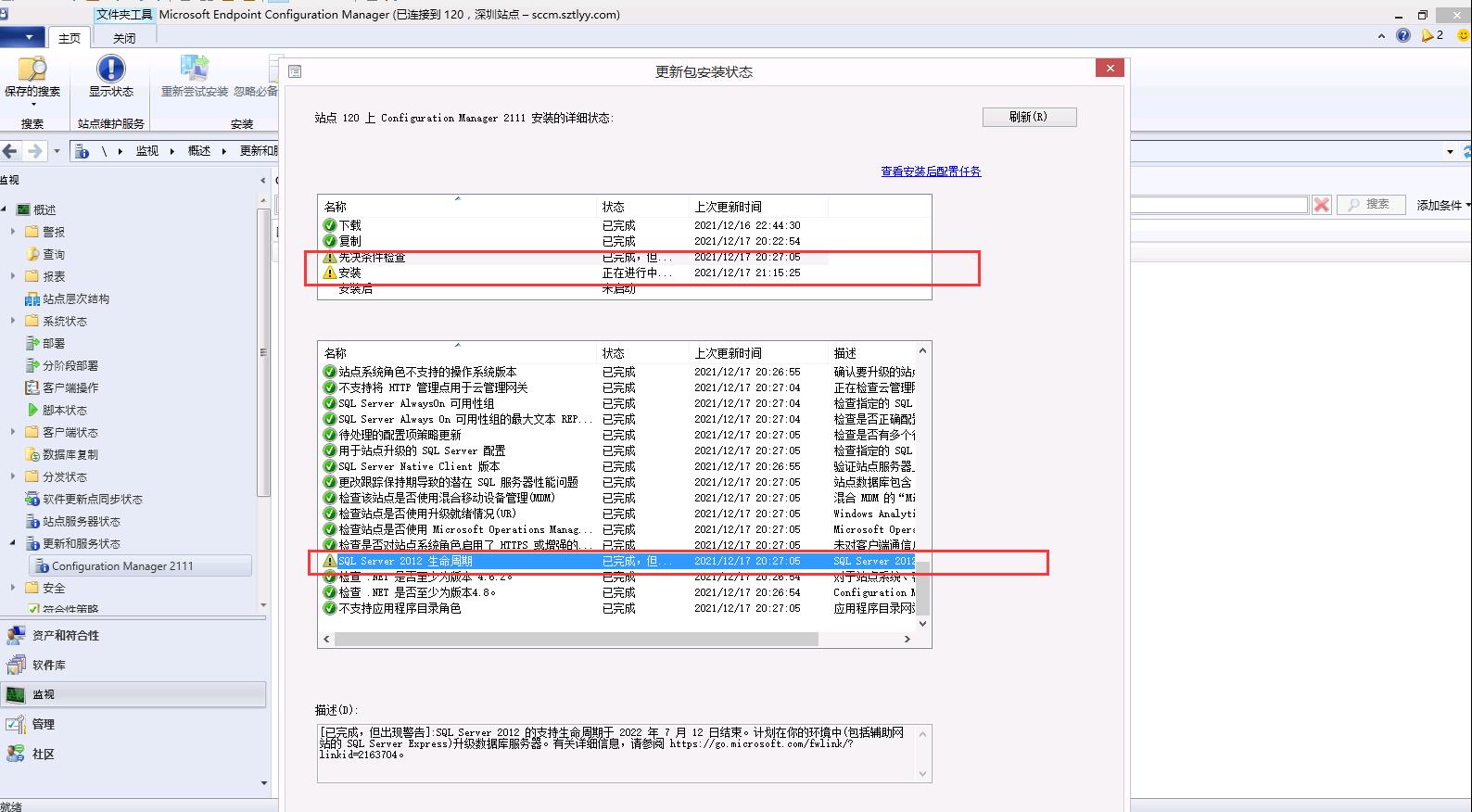
Task: Expand the 安全 tree node
Action: [13, 588]
